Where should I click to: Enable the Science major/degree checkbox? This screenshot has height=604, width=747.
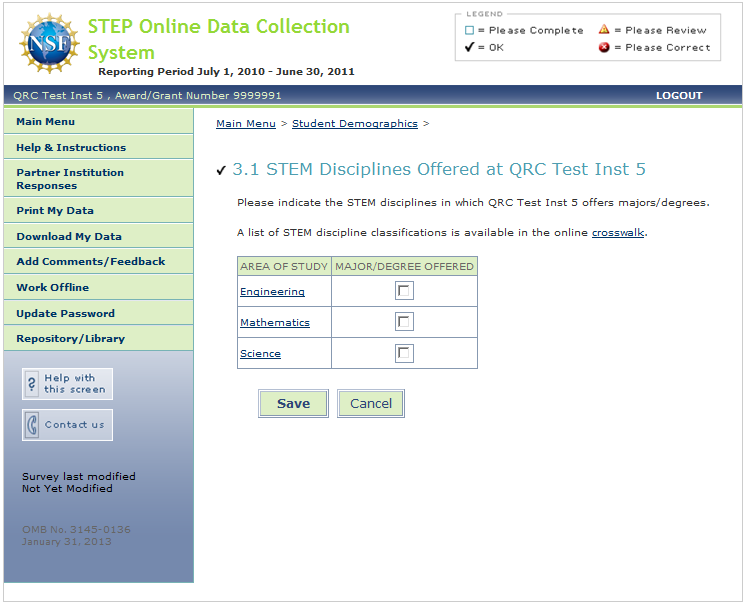click(404, 353)
